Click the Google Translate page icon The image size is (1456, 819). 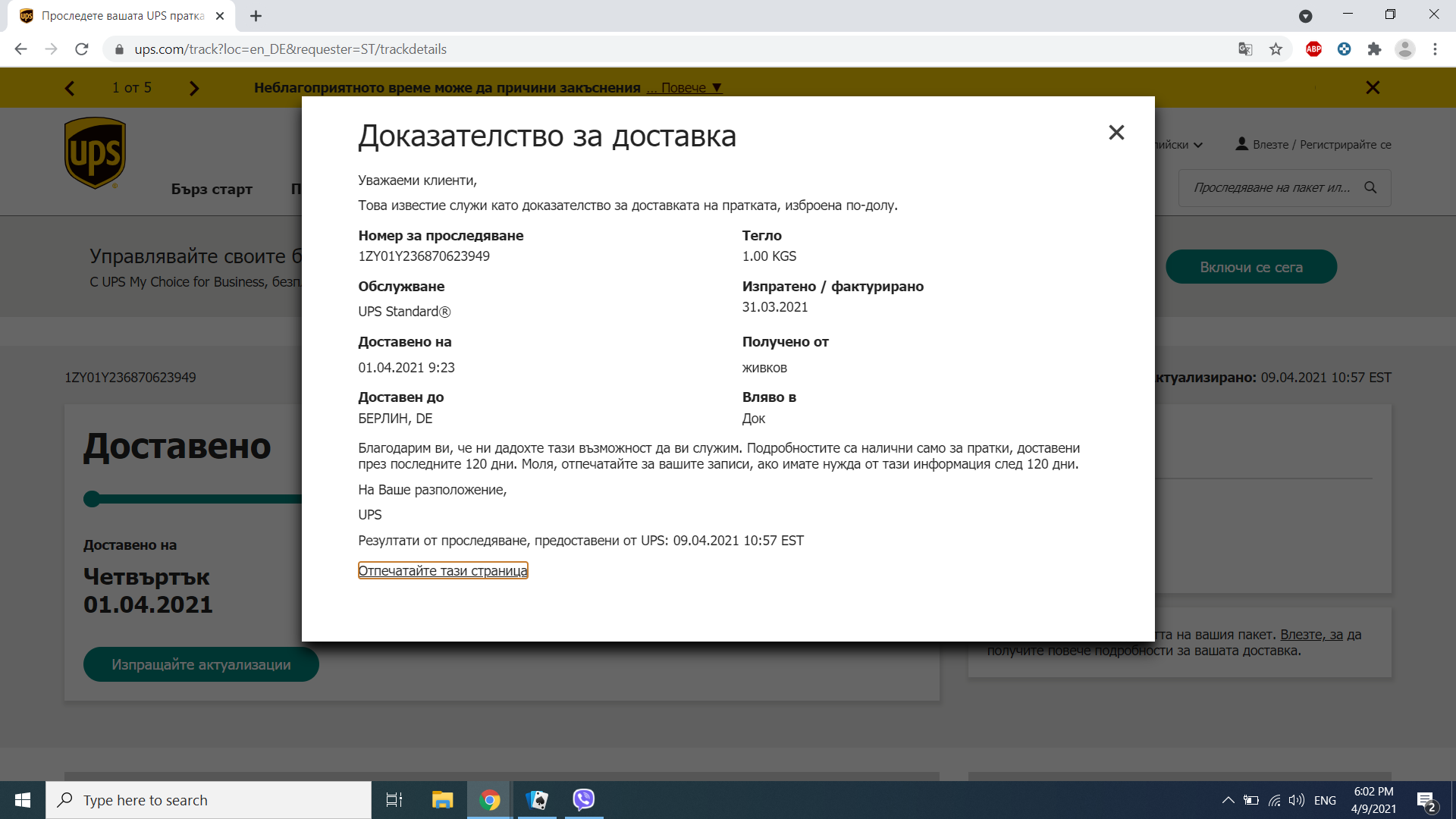pos(1245,49)
